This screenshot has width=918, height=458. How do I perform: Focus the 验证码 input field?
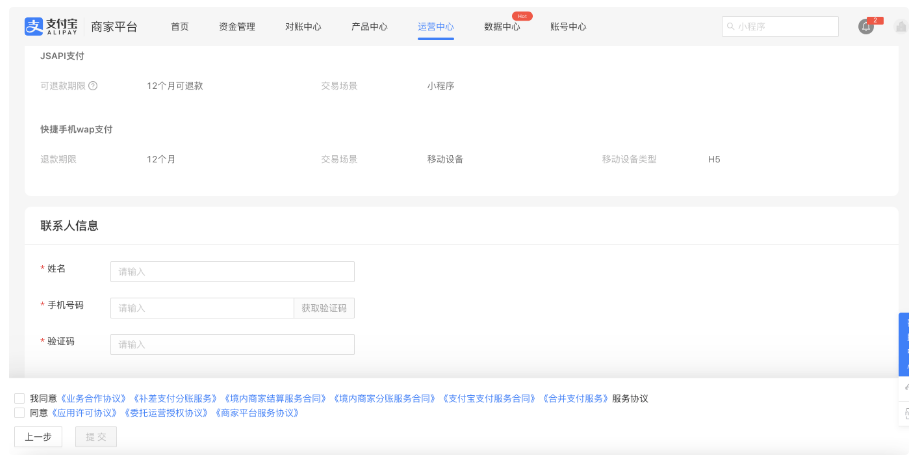coord(232,344)
